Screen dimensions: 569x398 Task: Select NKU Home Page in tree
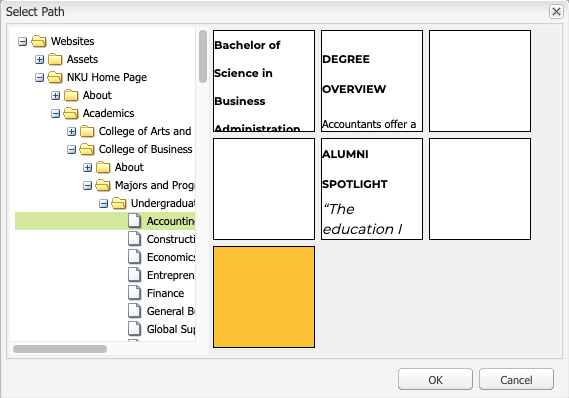107,77
